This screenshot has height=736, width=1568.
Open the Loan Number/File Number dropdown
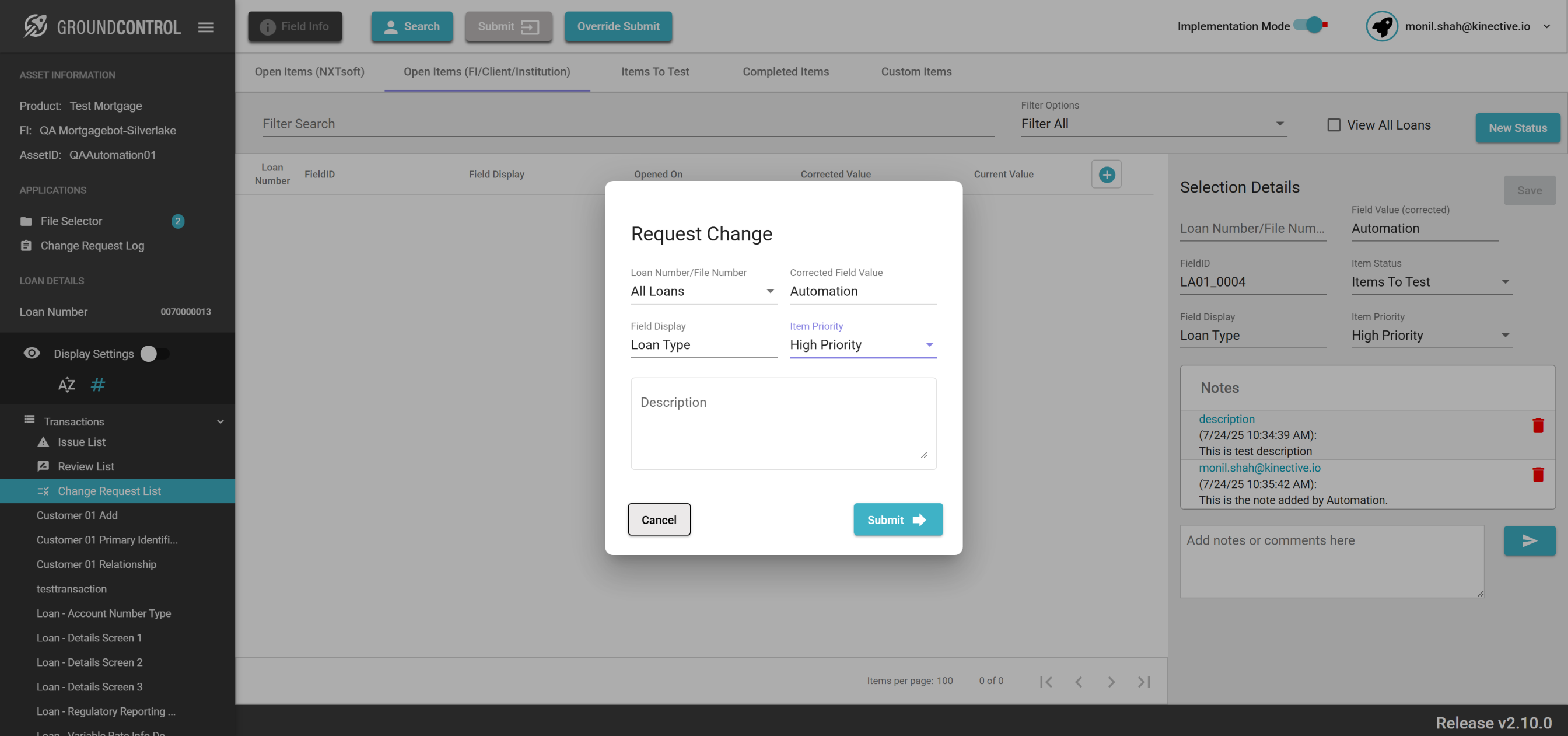[703, 291]
